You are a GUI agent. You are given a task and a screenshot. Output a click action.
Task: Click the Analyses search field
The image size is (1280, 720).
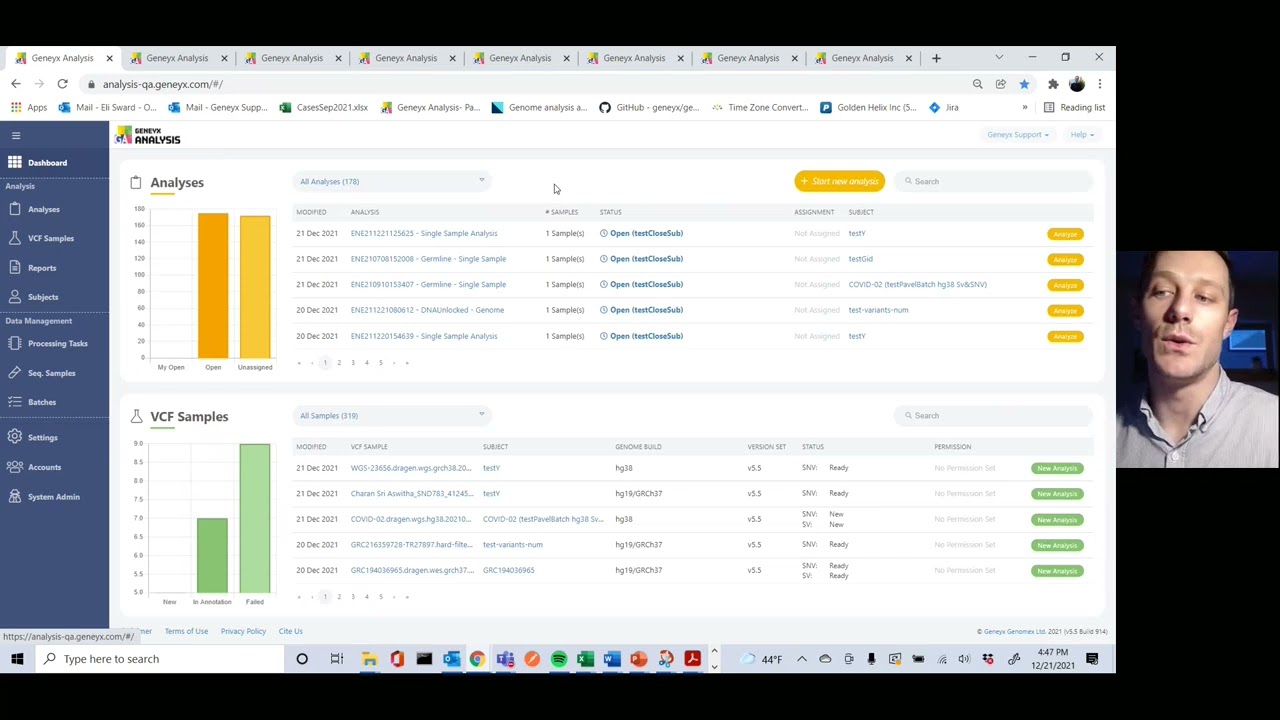pos(994,182)
